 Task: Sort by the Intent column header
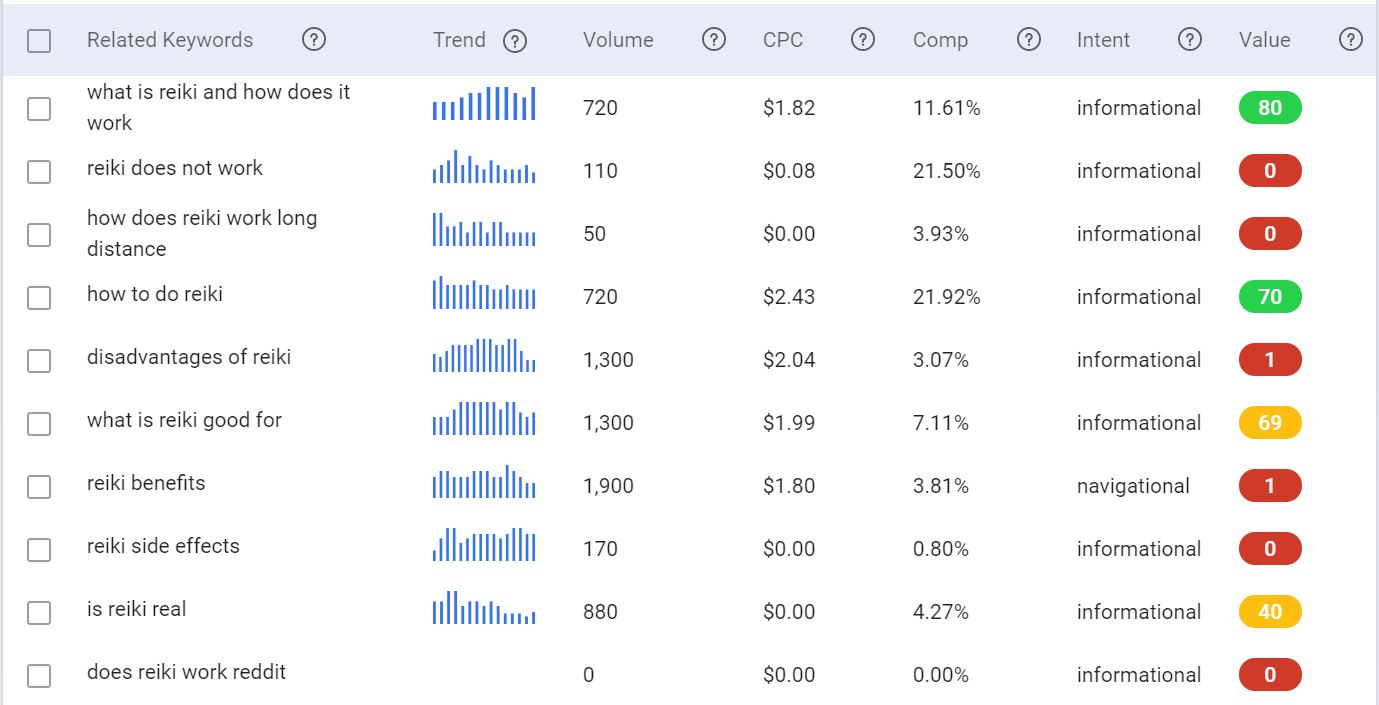1103,40
